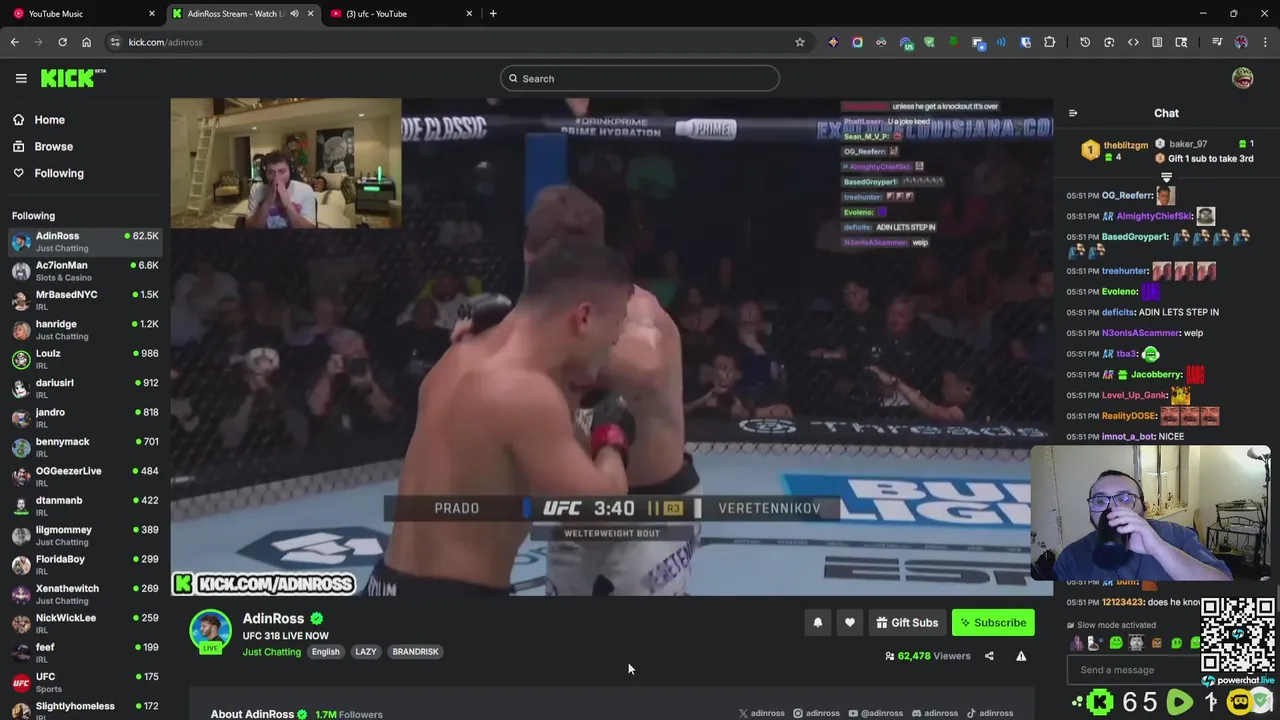
Task: Click the AdinRoss Instagram link
Action: pos(816,713)
